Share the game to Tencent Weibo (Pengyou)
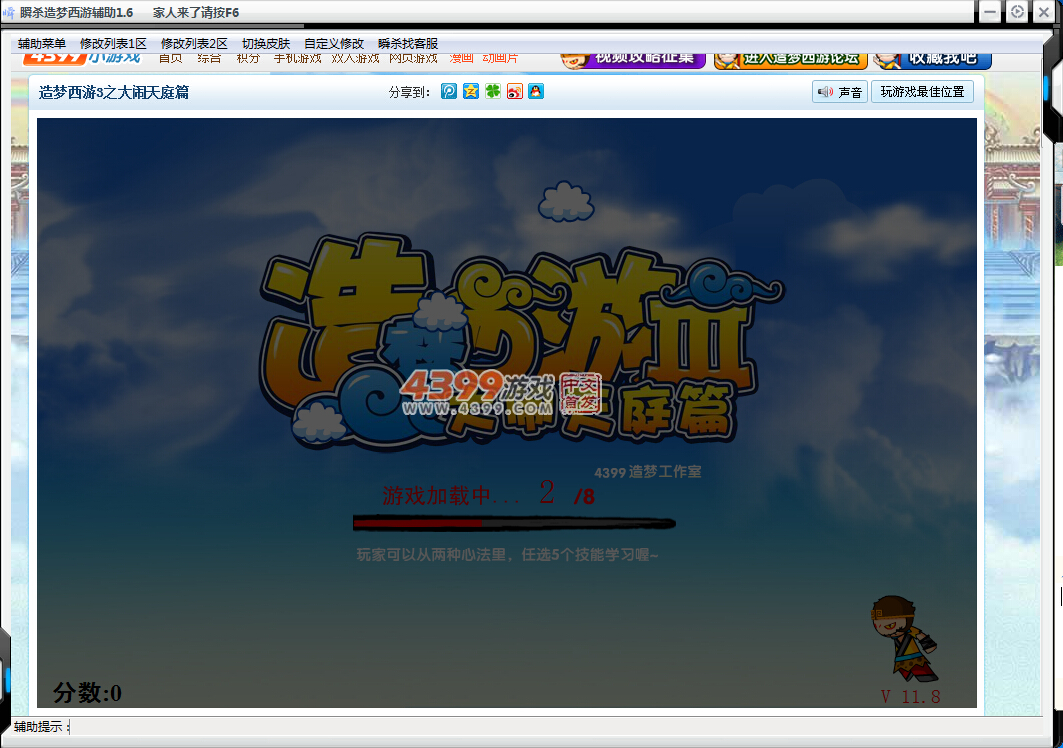 tap(449, 91)
